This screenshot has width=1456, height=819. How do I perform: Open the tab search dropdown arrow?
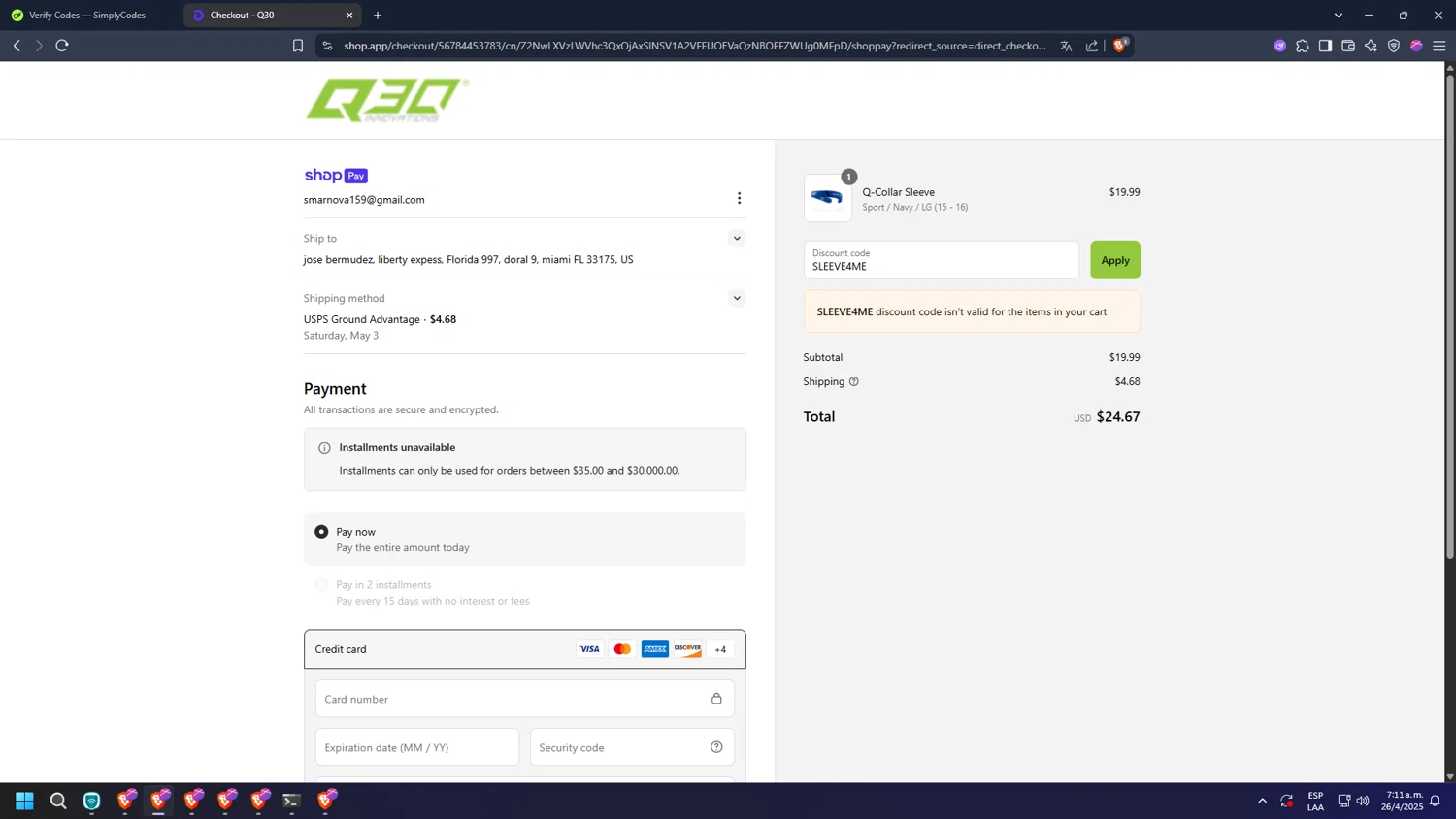point(1339,16)
